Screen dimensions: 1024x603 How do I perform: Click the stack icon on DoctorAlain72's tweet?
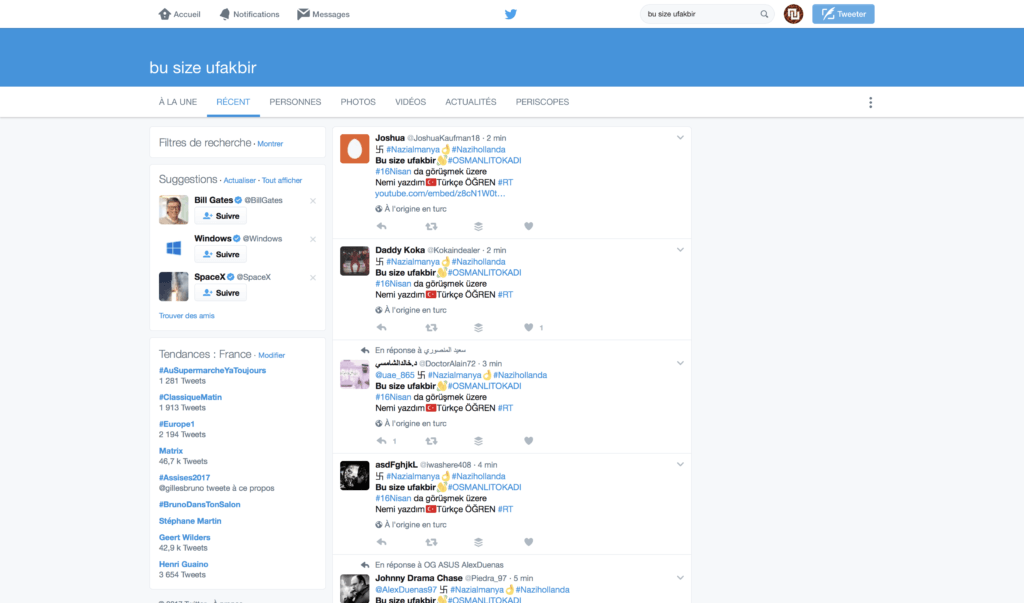point(479,440)
